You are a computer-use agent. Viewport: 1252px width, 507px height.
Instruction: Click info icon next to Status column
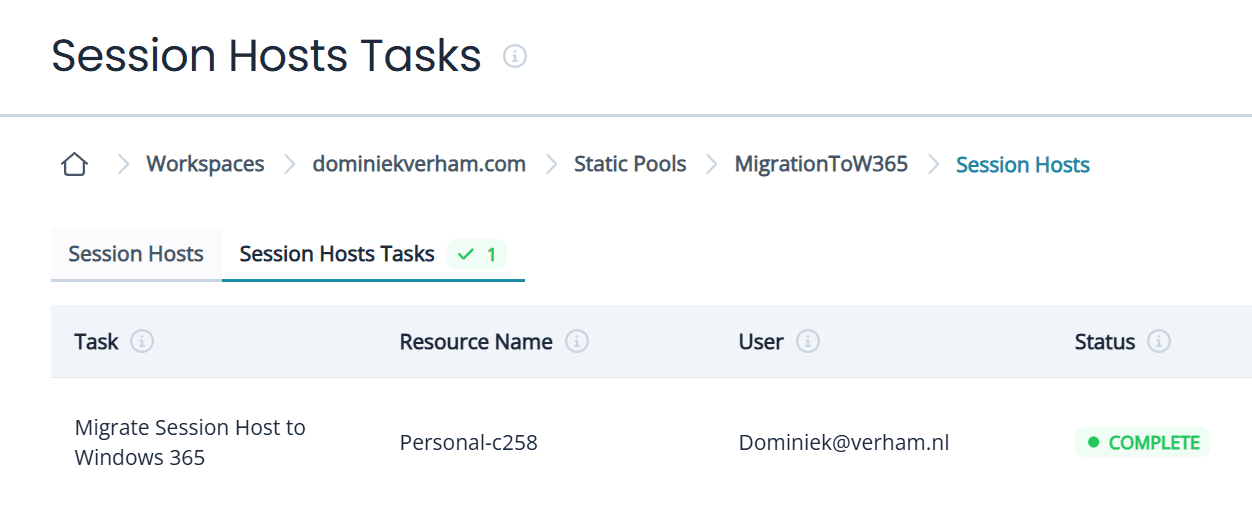(x=1158, y=342)
